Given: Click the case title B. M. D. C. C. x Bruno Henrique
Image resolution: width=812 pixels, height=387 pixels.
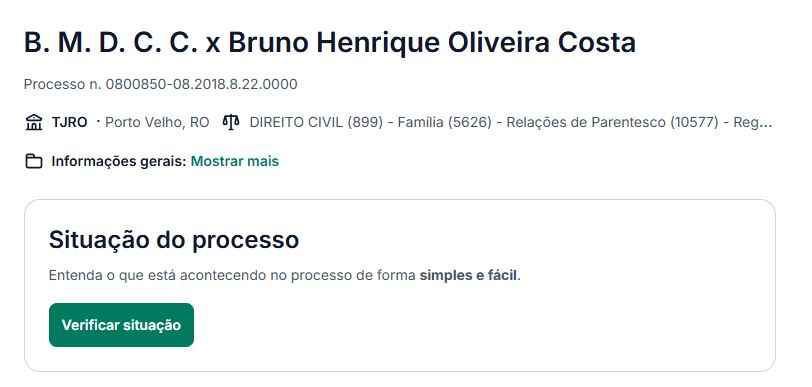Looking at the screenshot, I should click(330, 42).
